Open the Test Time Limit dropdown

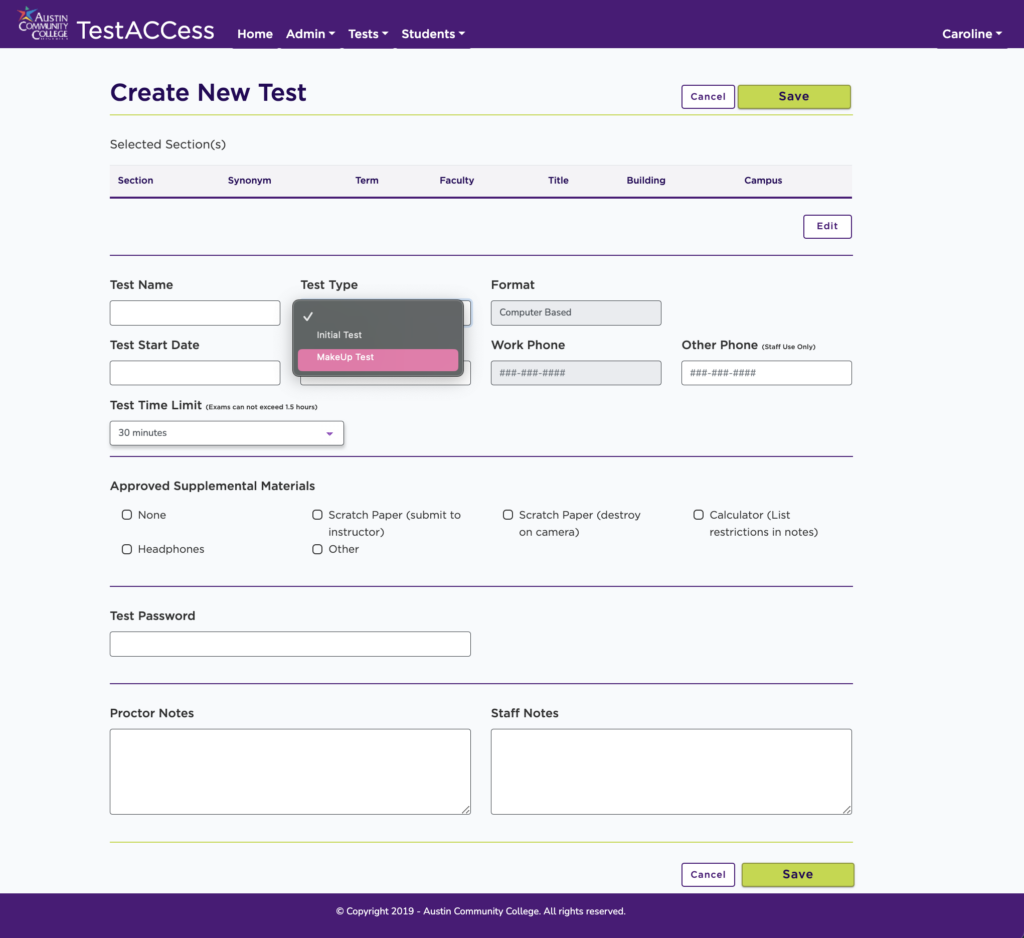226,433
